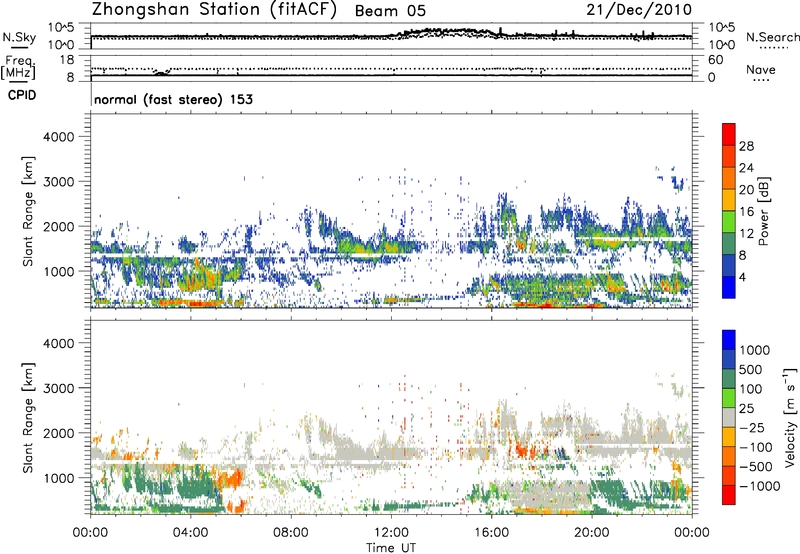The width and height of the screenshot is (800, 554).
Task: Click the Time UT axis title
Action: pos(391,548)
